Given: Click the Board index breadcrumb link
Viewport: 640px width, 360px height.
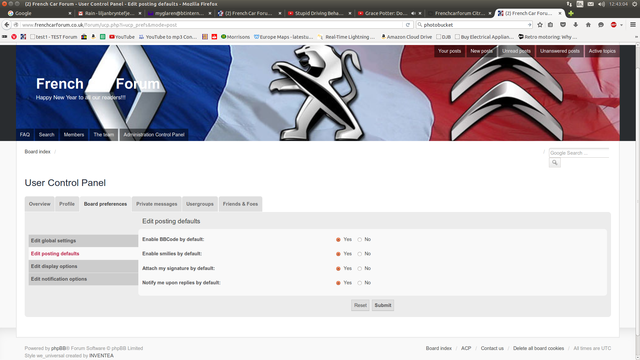Looking at the screenshot, I should click(38, 152).
